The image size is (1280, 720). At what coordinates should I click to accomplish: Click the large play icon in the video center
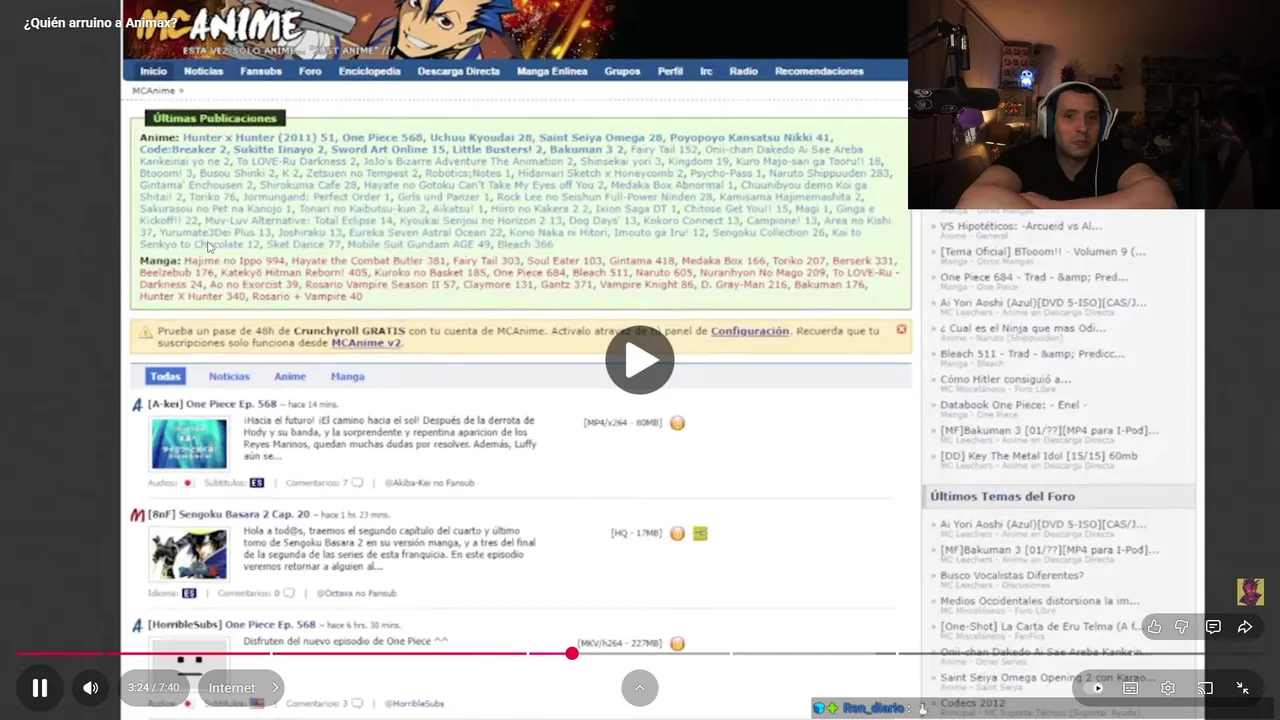click(640, 360)
